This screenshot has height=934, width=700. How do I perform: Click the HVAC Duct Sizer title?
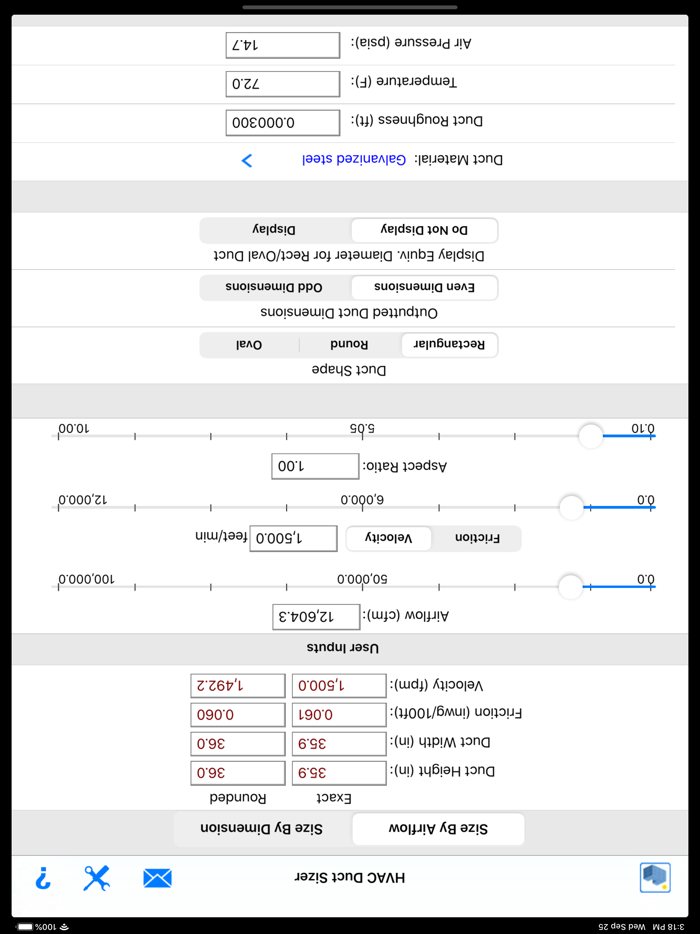pos(350,877)
